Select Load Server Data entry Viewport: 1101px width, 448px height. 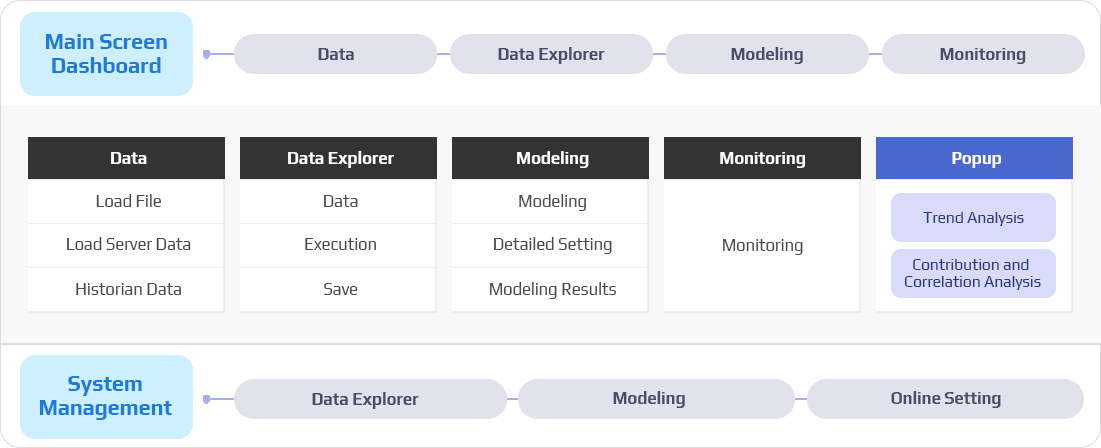129,245
